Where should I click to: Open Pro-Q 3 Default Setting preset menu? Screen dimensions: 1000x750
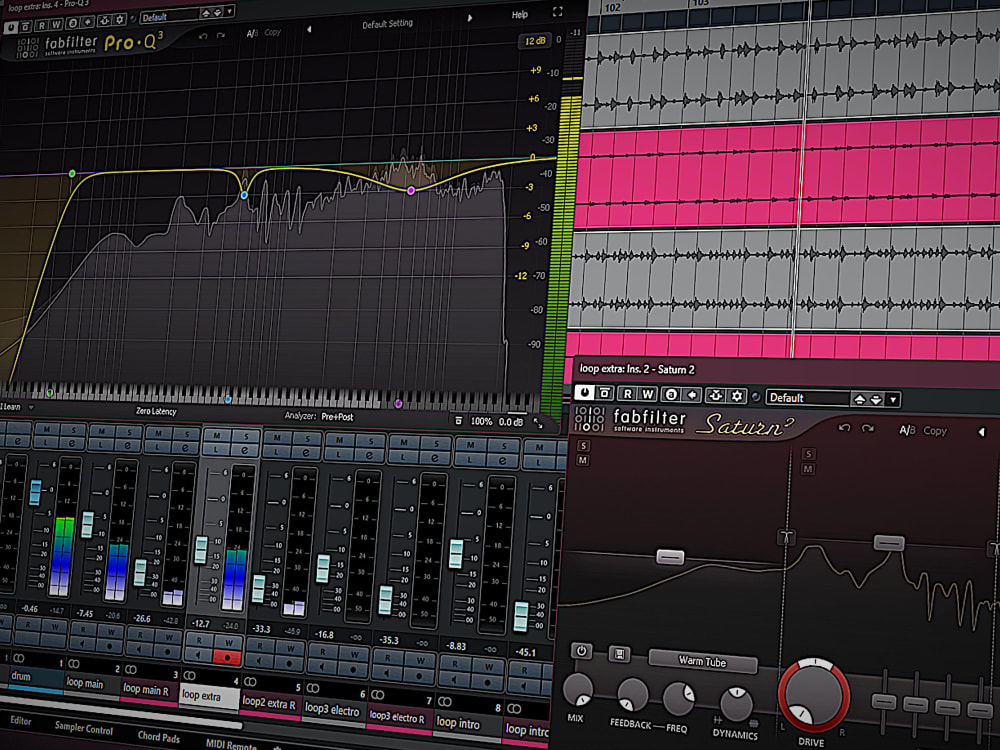click(388, 24)
